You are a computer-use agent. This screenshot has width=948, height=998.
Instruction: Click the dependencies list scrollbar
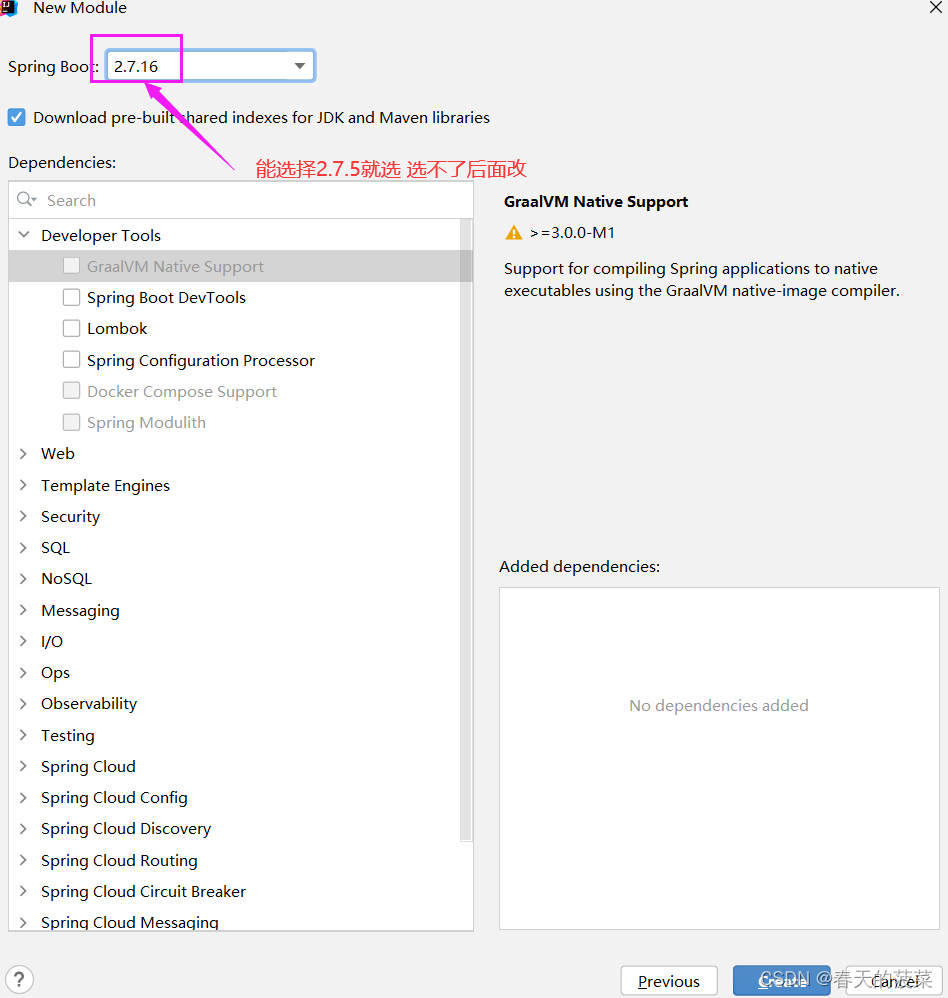pyautogui.click(x=466, y=530)
